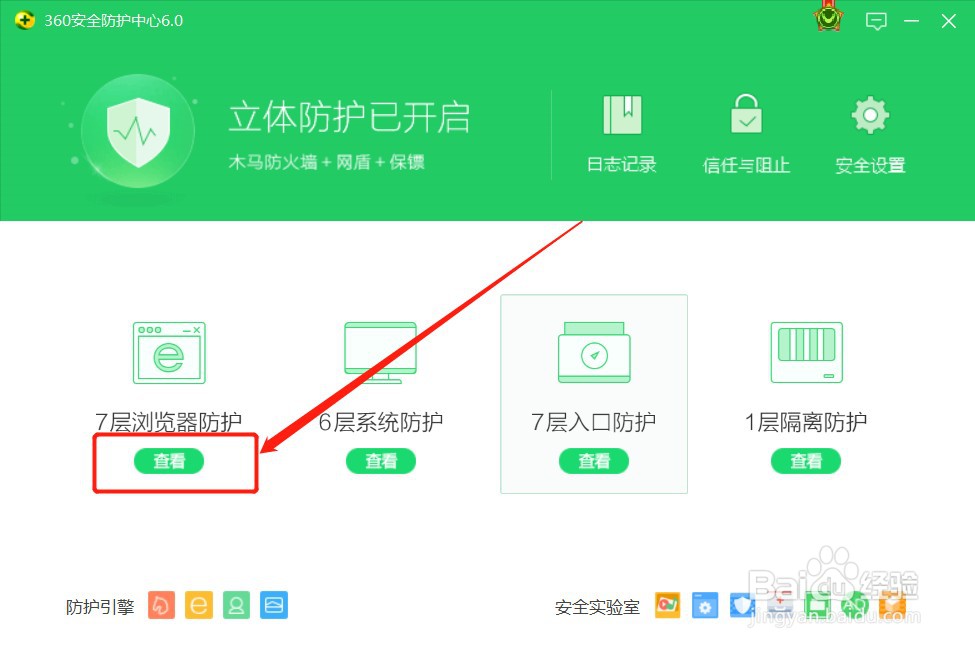Click the blue window protection engine icon
The image size is (975, 650).
[x=274, y=605]
